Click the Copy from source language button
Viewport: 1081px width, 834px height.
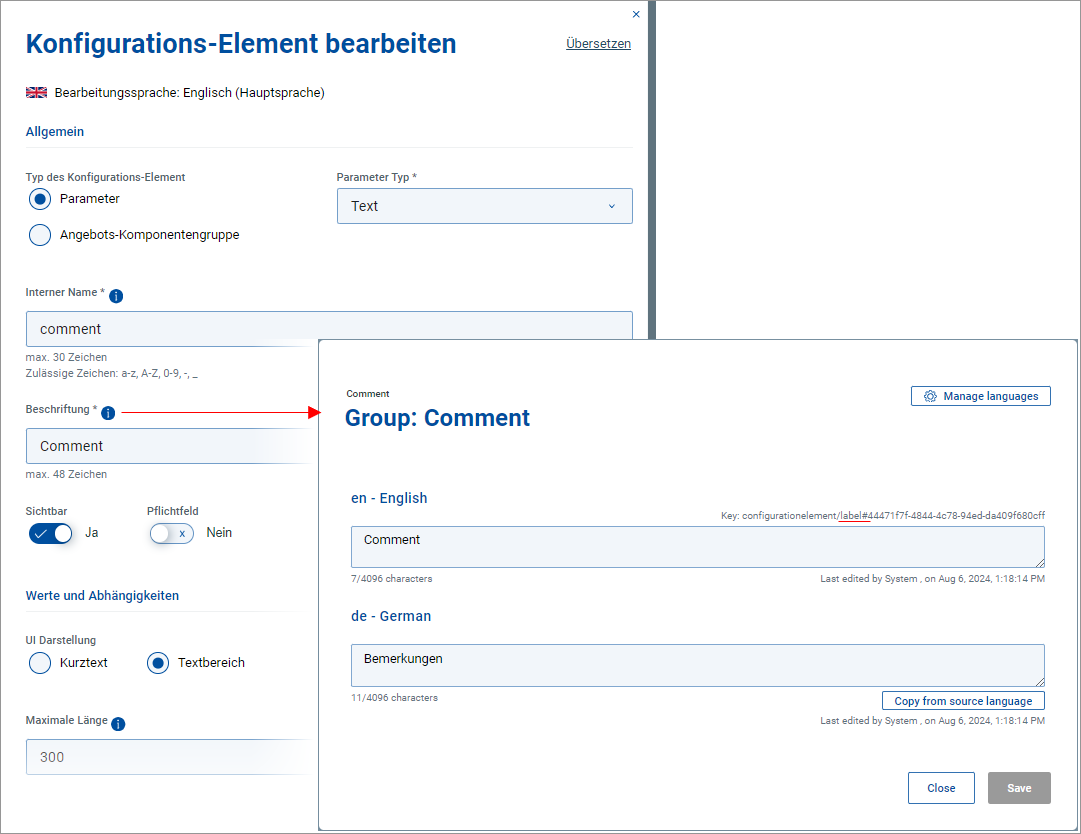[963, 701]
